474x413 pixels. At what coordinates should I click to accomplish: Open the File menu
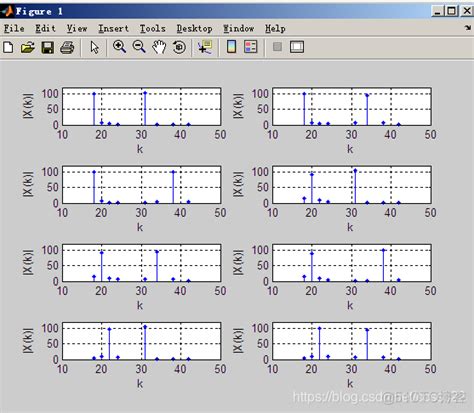pos(14,29)
